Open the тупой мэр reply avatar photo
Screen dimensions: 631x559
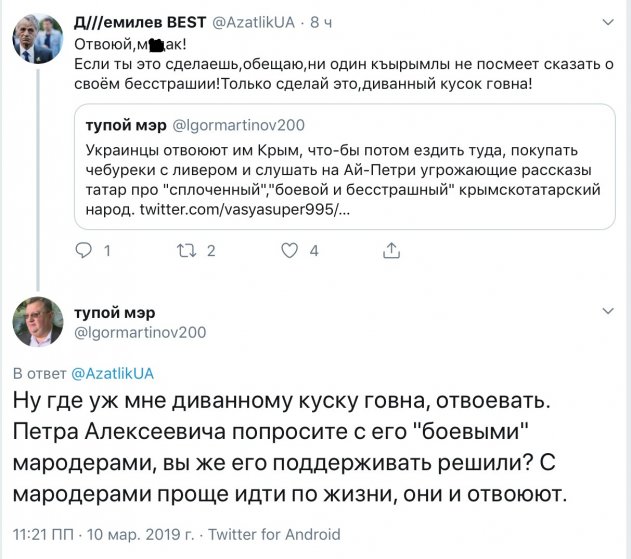(x=40, y=322)
